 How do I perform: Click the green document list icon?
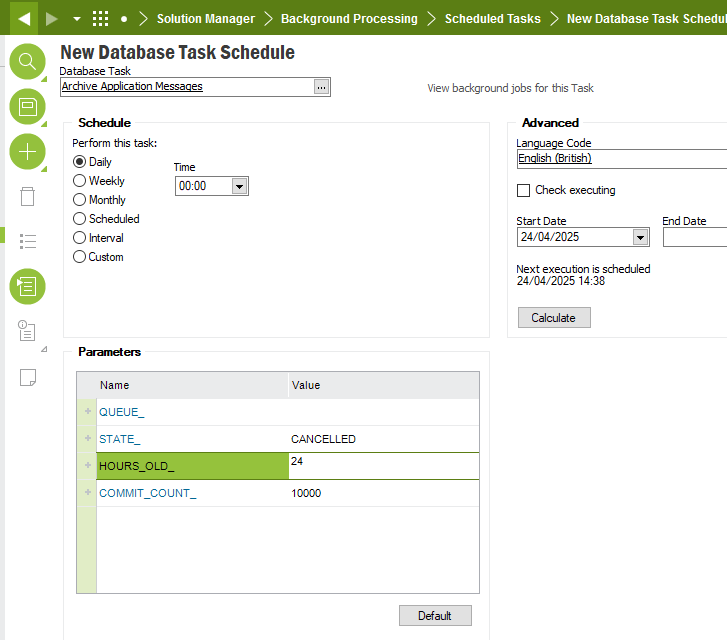pos(27,287)
